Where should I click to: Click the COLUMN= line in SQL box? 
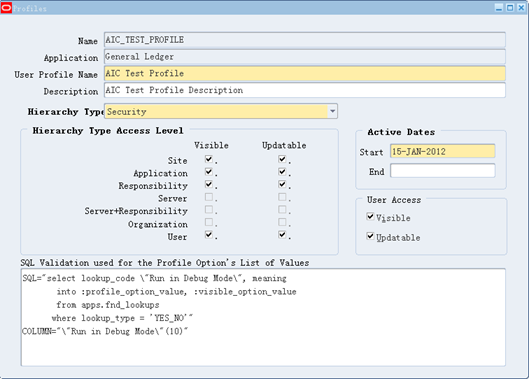[105, 331]
